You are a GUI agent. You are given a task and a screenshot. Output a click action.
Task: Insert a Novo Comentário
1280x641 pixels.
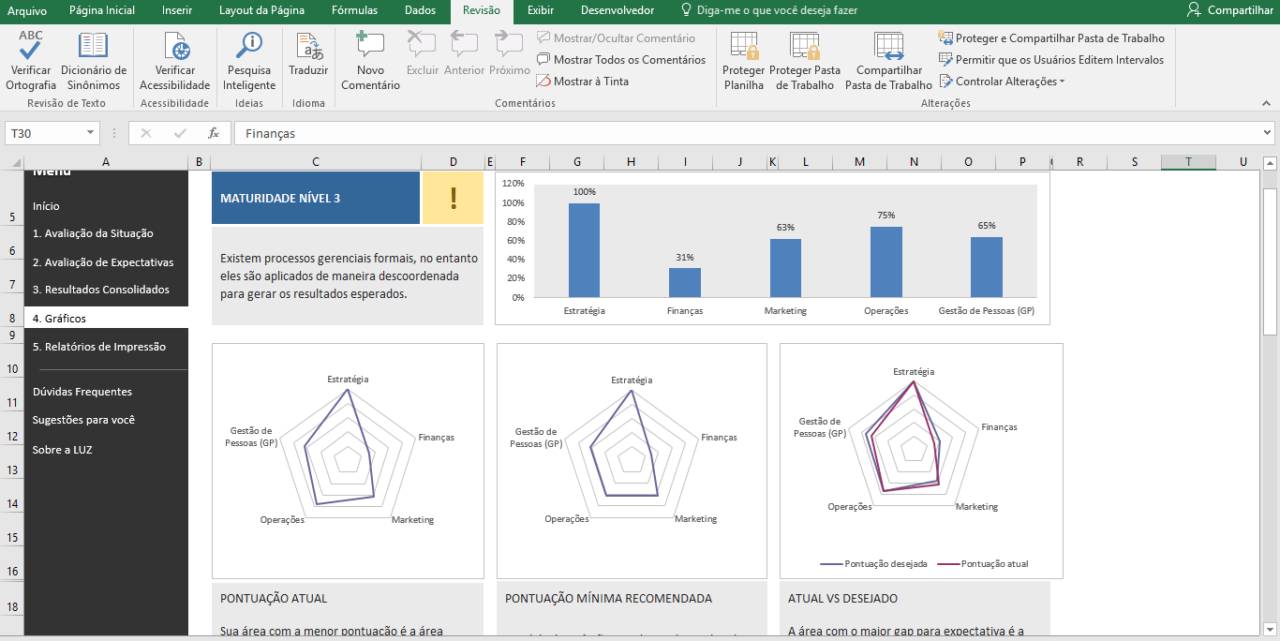370,46
